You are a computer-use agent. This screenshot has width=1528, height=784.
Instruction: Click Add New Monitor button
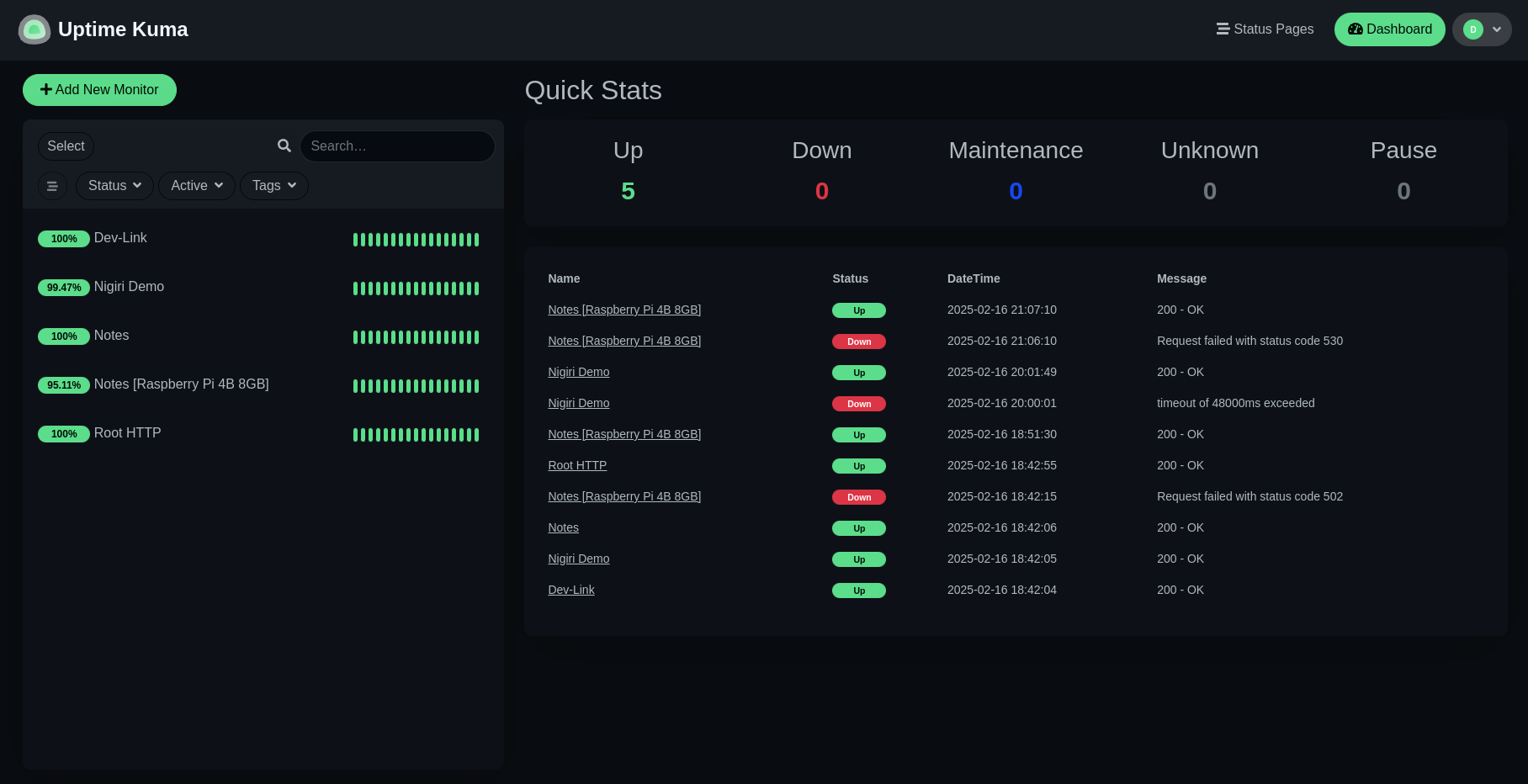point(99,90)
